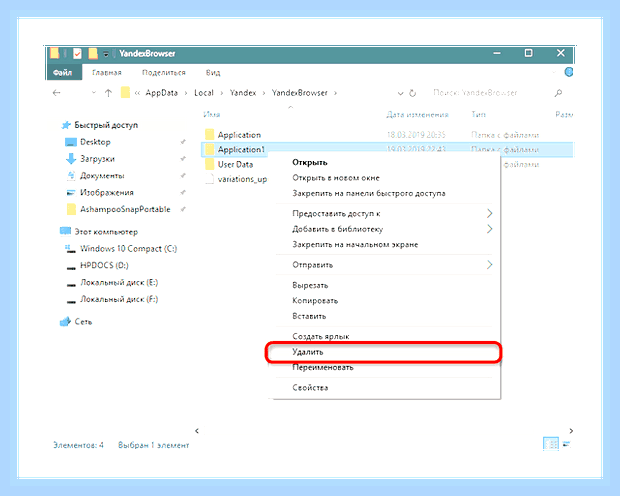Open the Вид ribbon tab

213,73
